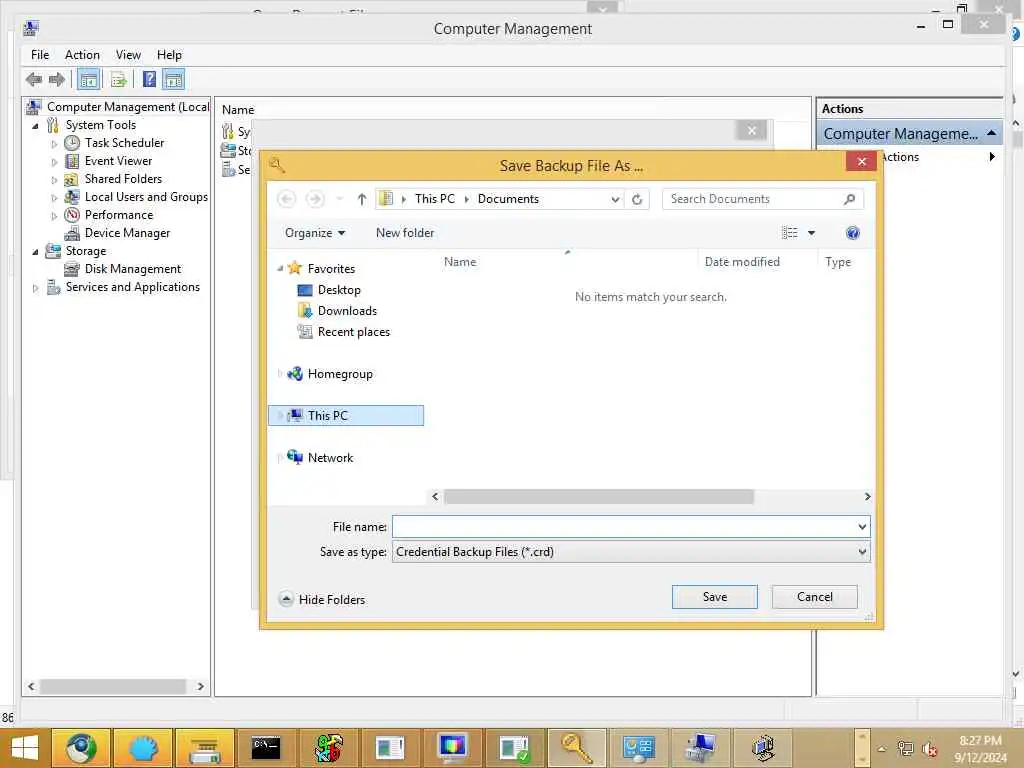This screenshot has width=1024, height=768.
Task: Open the address bar previous locations dropdown
Action: pos(615,199)
